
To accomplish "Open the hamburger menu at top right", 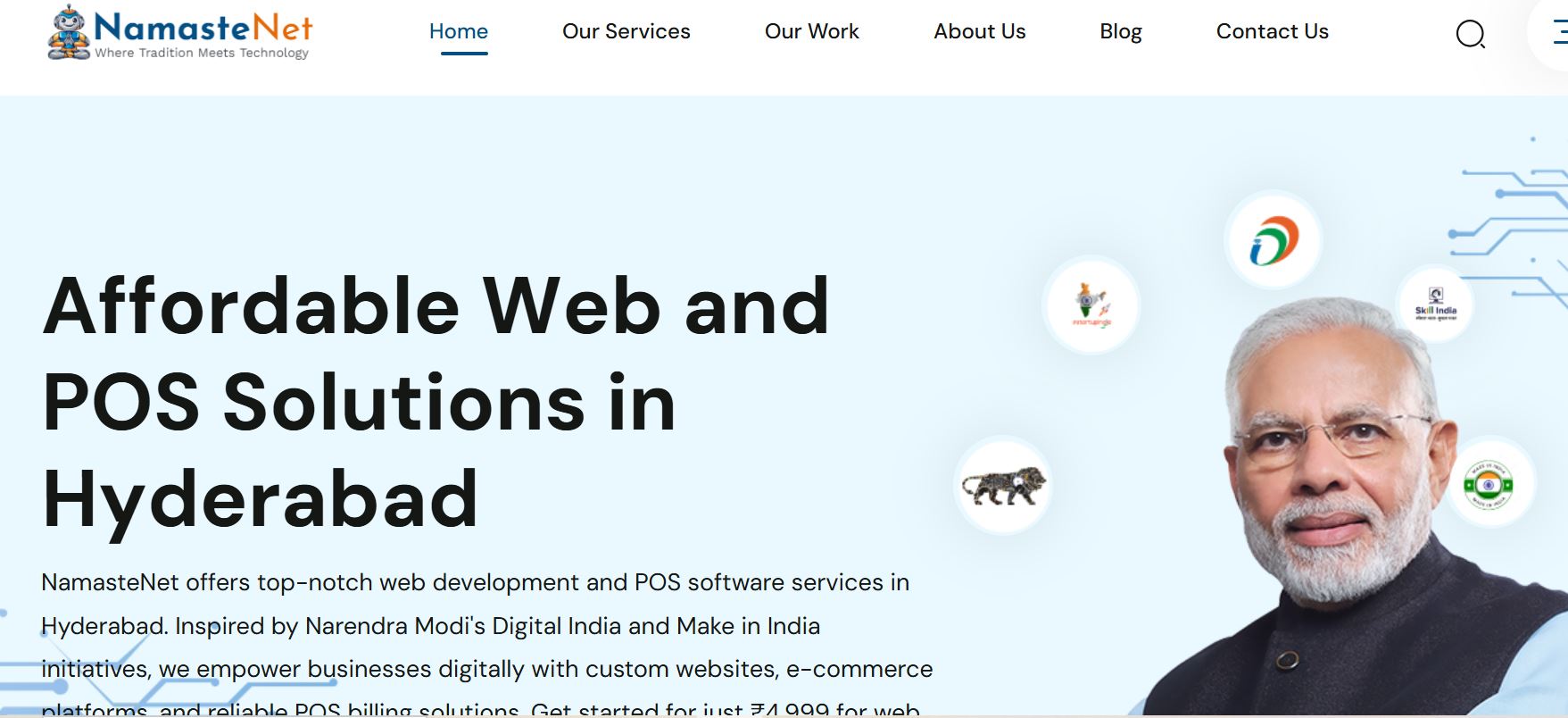I will point(1557,33).
